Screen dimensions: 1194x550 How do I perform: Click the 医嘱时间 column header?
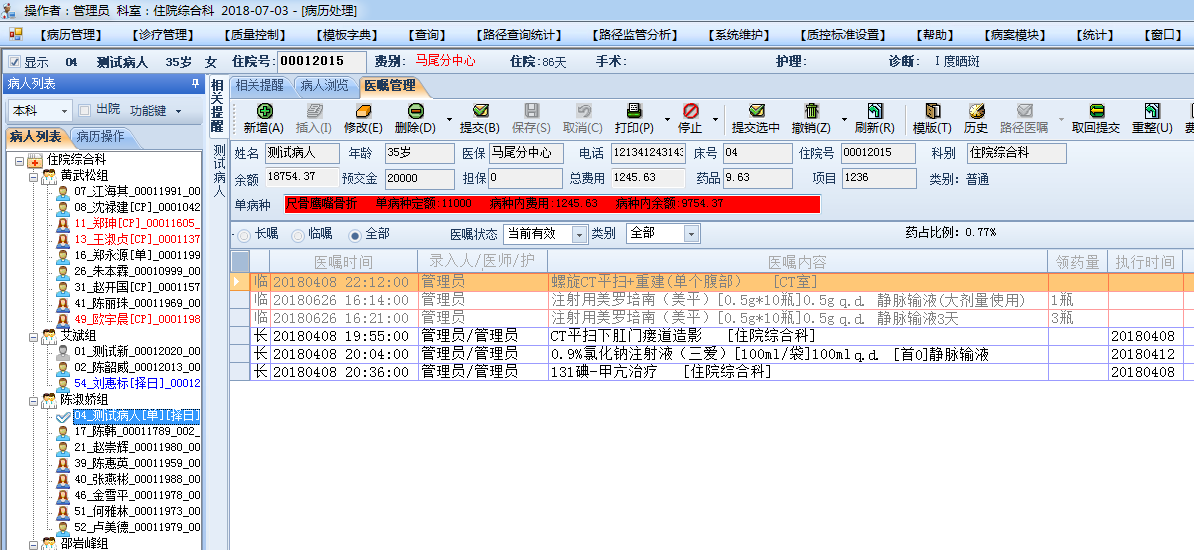(x=343, y=262)
